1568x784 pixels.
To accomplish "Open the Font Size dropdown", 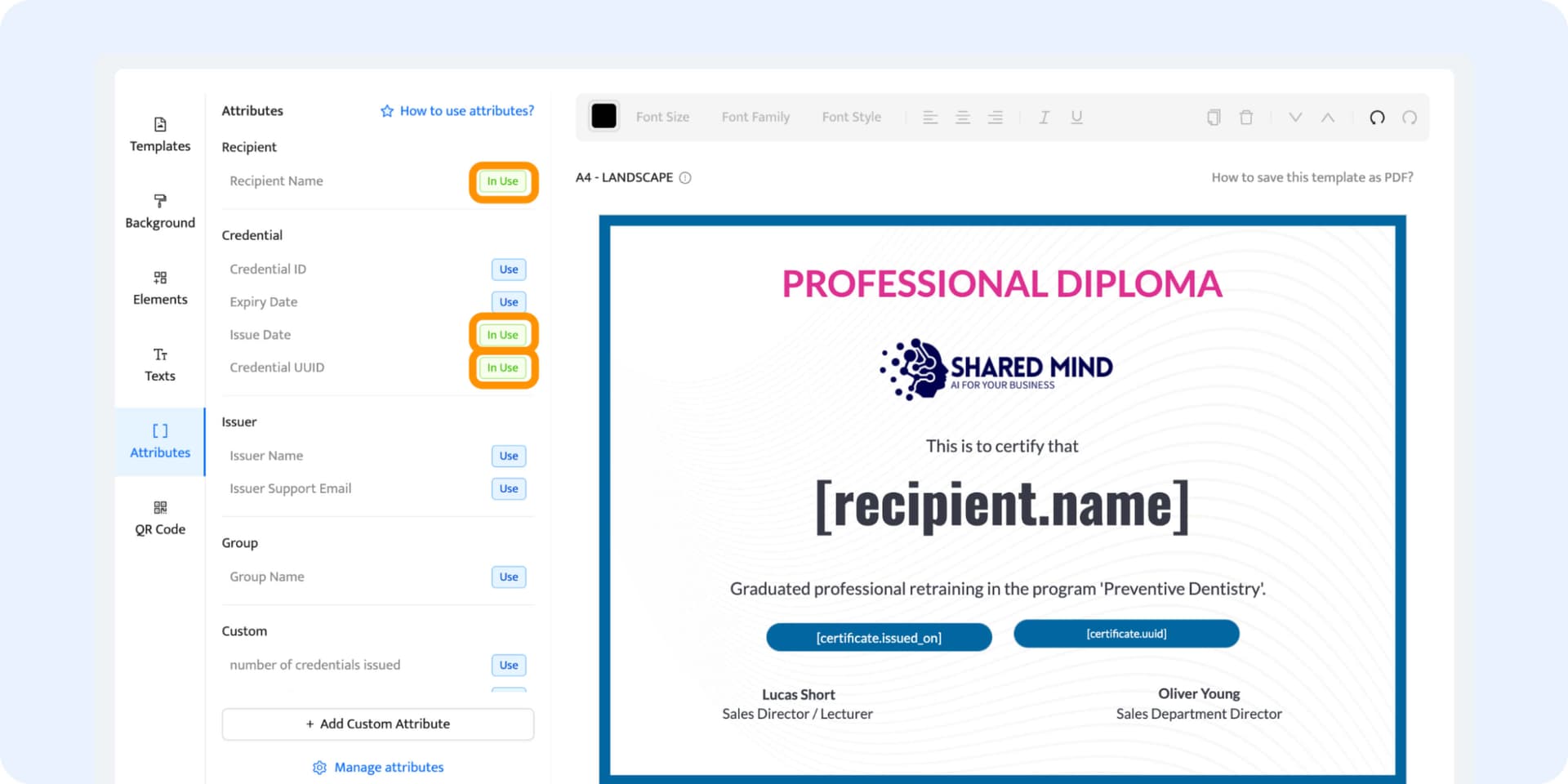I will pos(662,118).
